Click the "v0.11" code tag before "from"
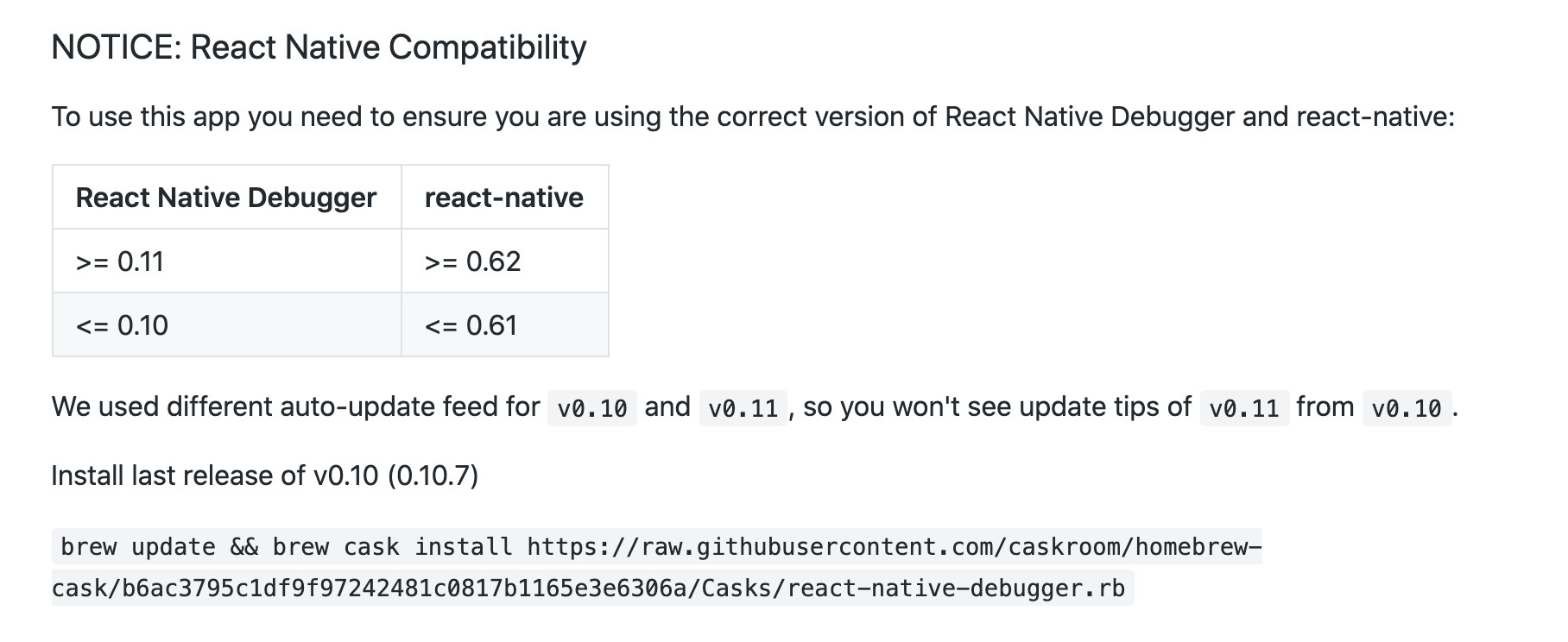Viewport: 1568px width, 642px height. (1244, 408)
